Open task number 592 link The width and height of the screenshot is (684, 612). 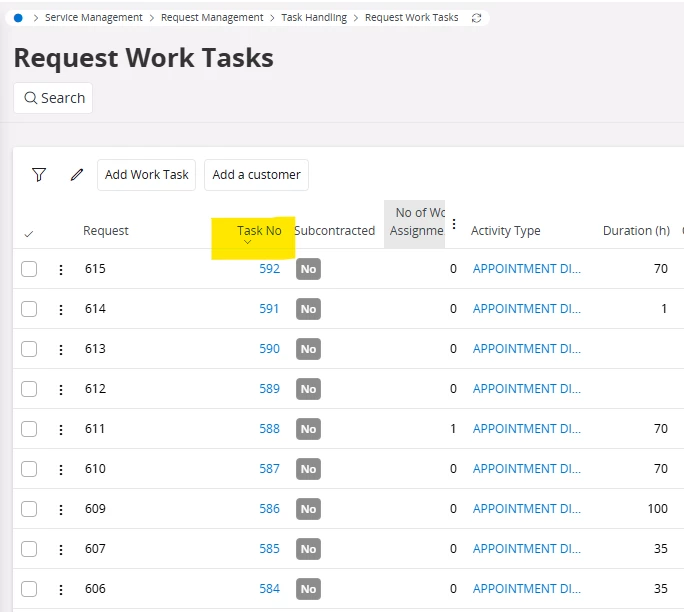269,269
